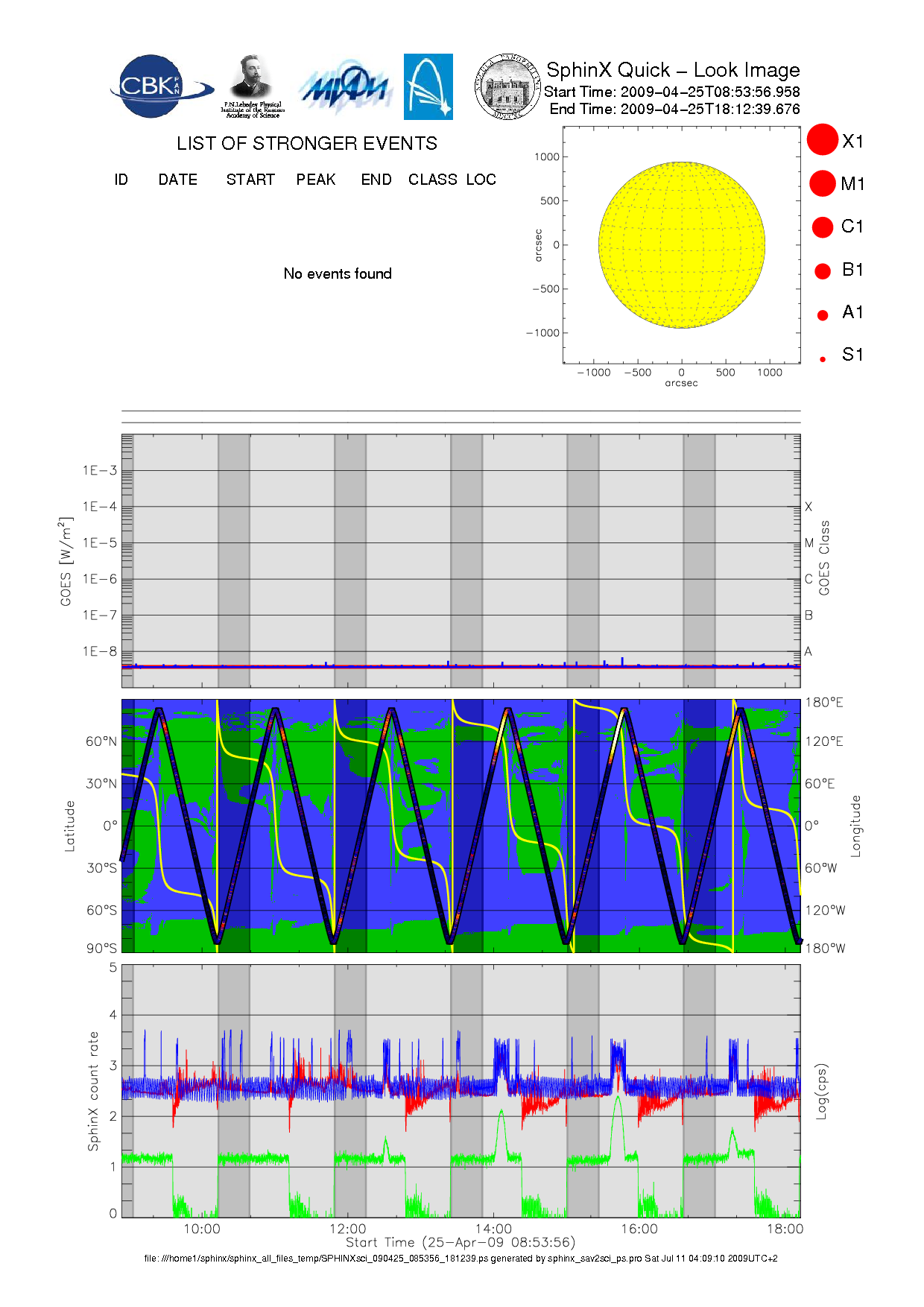Click the 12:00 time axis label
Viewport: 924px width, 1307px height.
tap(347, 1229)
